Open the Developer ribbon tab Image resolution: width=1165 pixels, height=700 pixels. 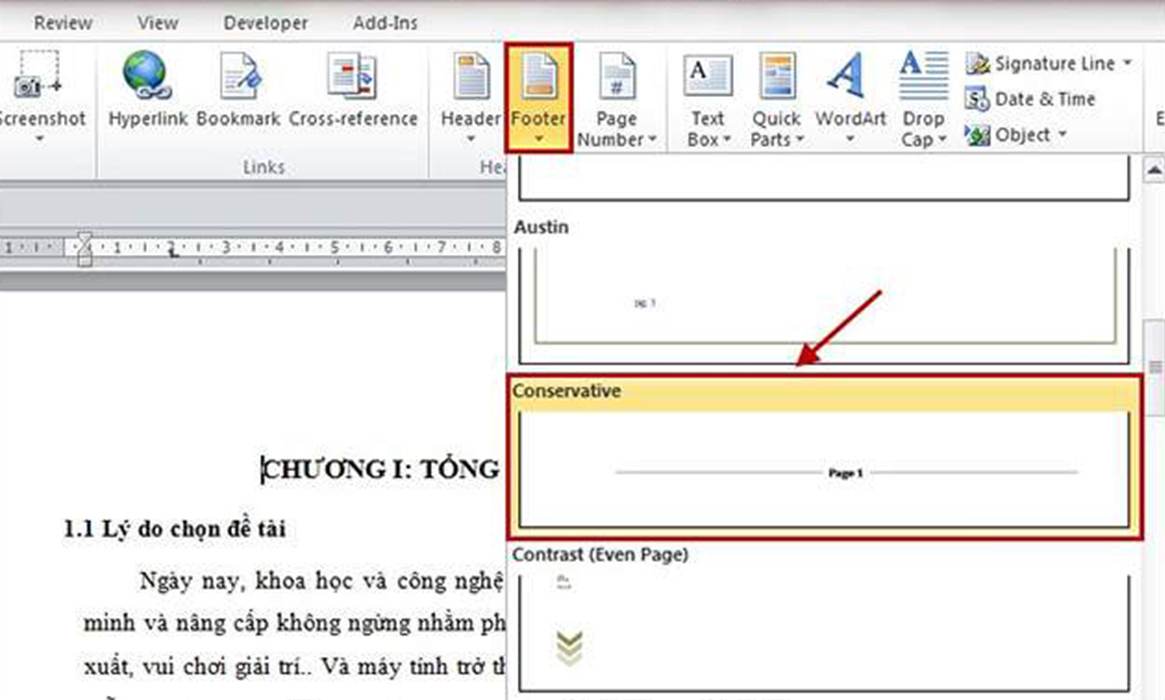264,21
